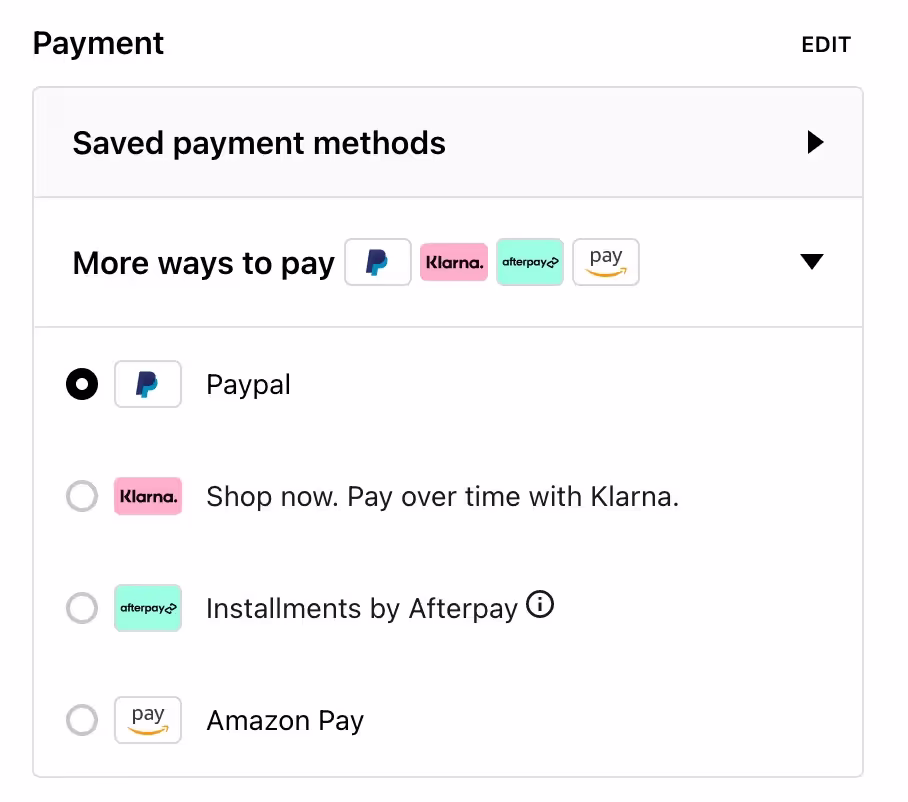Viewport: 908px width, 802px height.
Task: Click the Shop now Klarna text
Action: point(442,497)
